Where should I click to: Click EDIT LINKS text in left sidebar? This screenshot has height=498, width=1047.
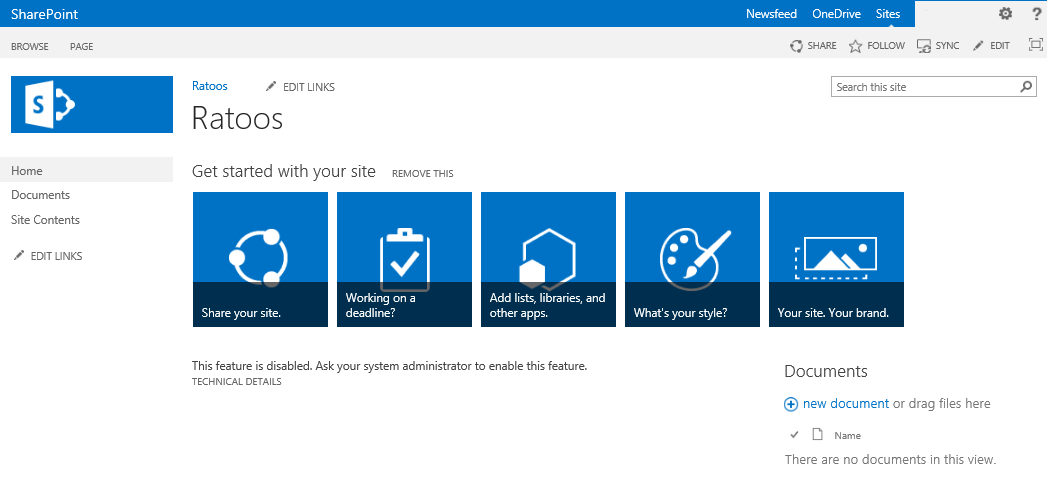point(57,256)
